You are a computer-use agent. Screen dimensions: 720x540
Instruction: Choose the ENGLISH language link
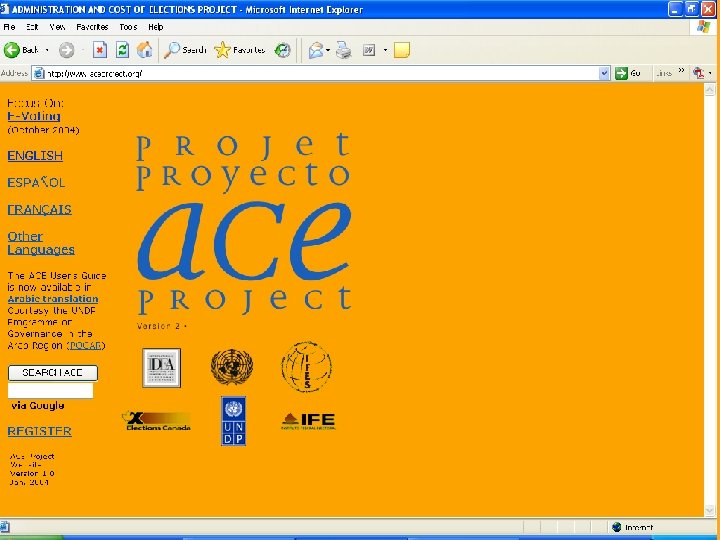35,156
